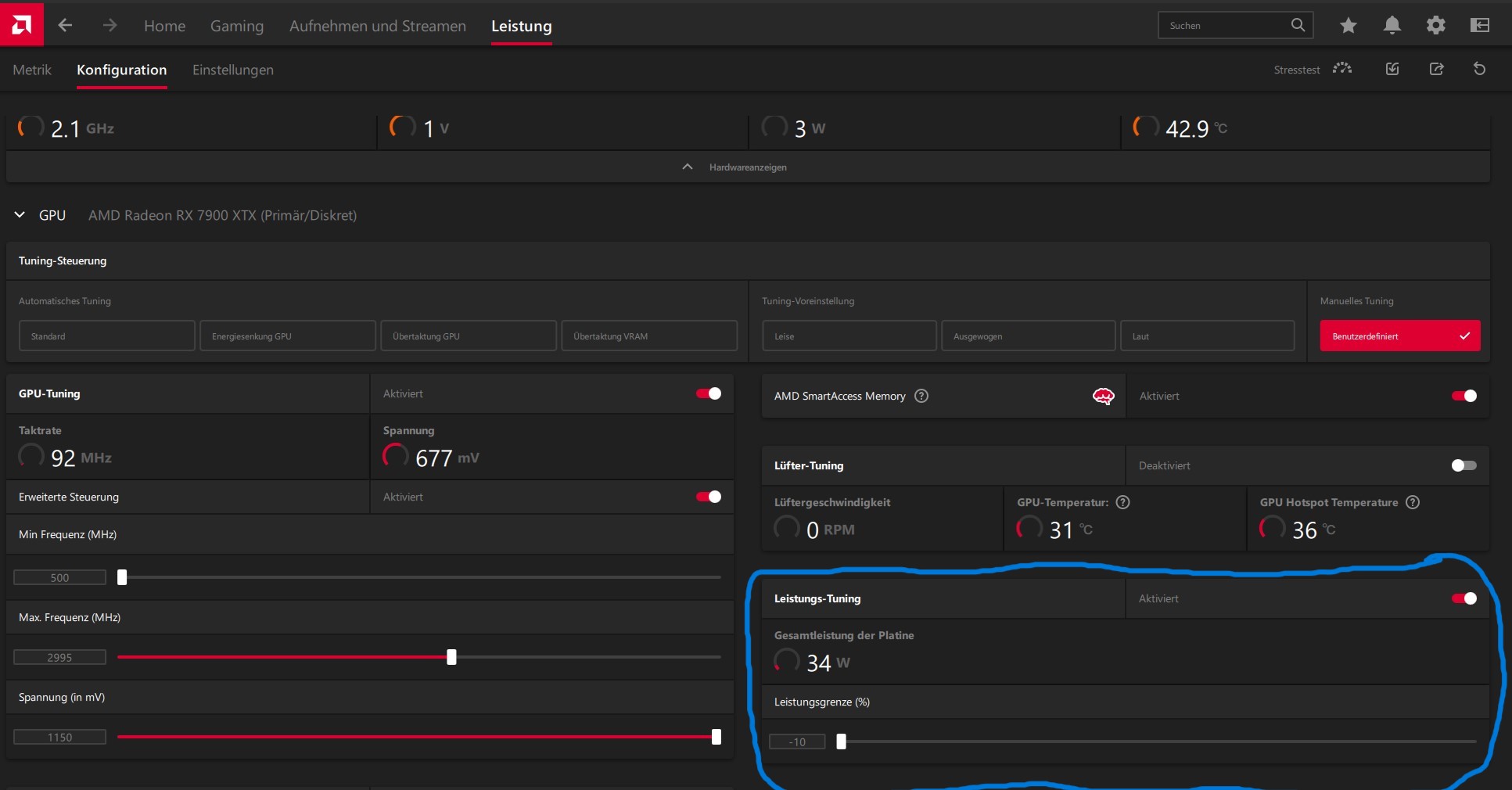Collapse the GPU section chevron
The width and height of the screenshot is (1512, 790).
(x=20, y=215)
